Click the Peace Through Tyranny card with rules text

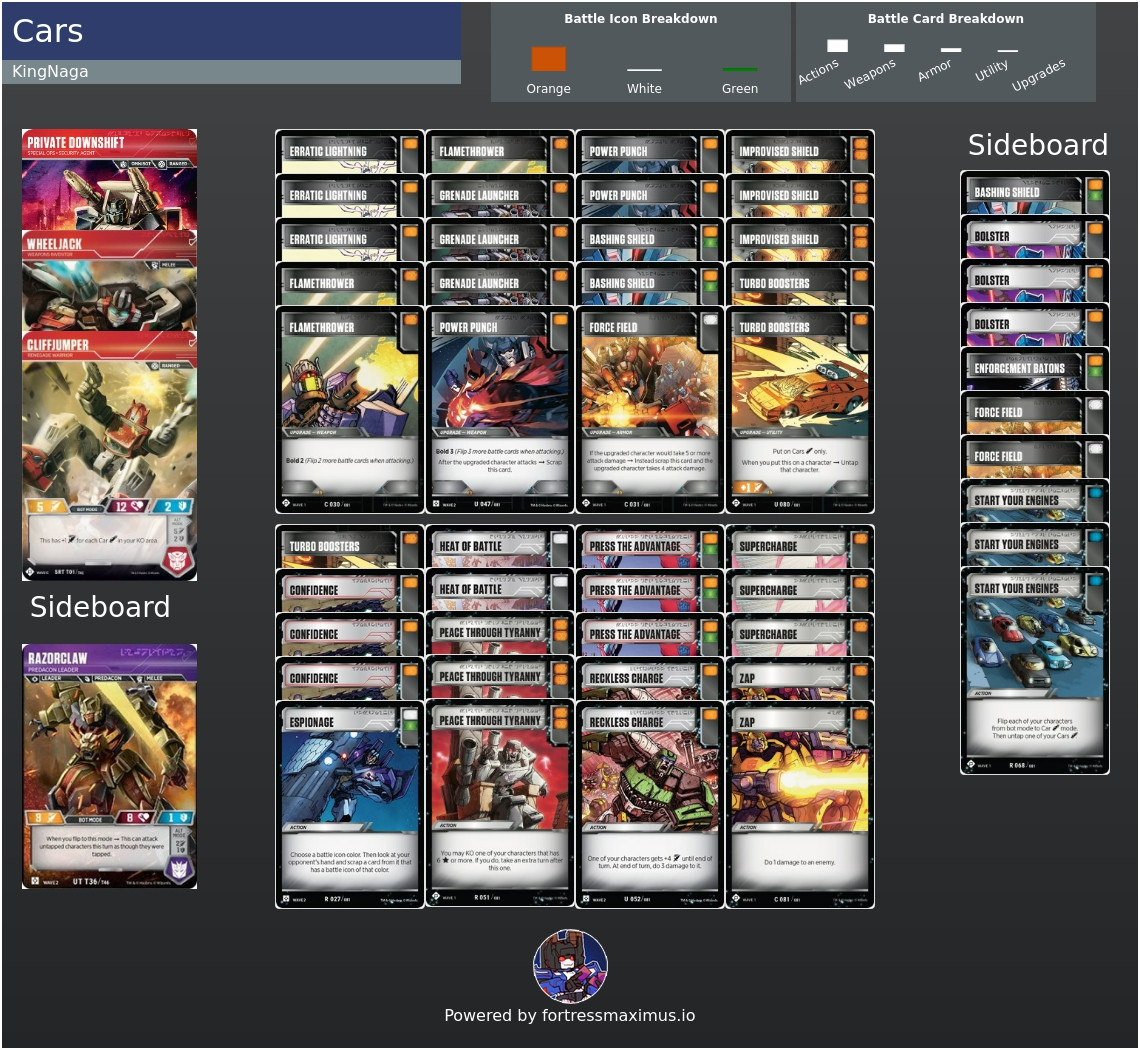(x=499, y=803)
